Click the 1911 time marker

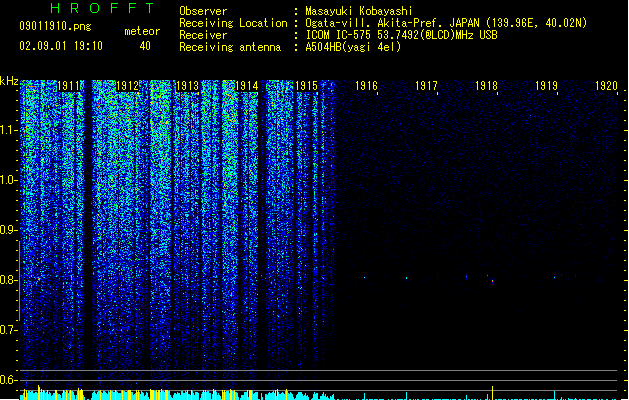tap(69, 86)
